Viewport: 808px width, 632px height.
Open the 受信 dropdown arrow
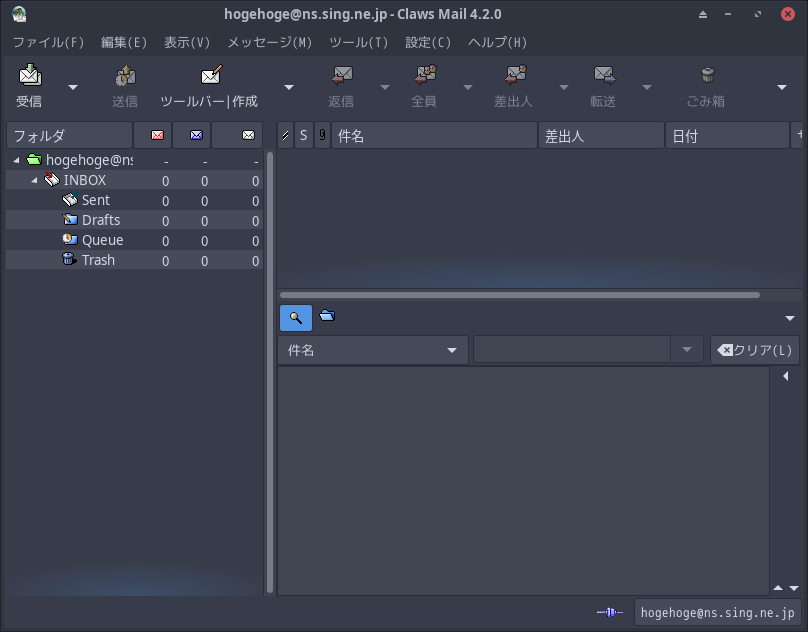[73, 87]
